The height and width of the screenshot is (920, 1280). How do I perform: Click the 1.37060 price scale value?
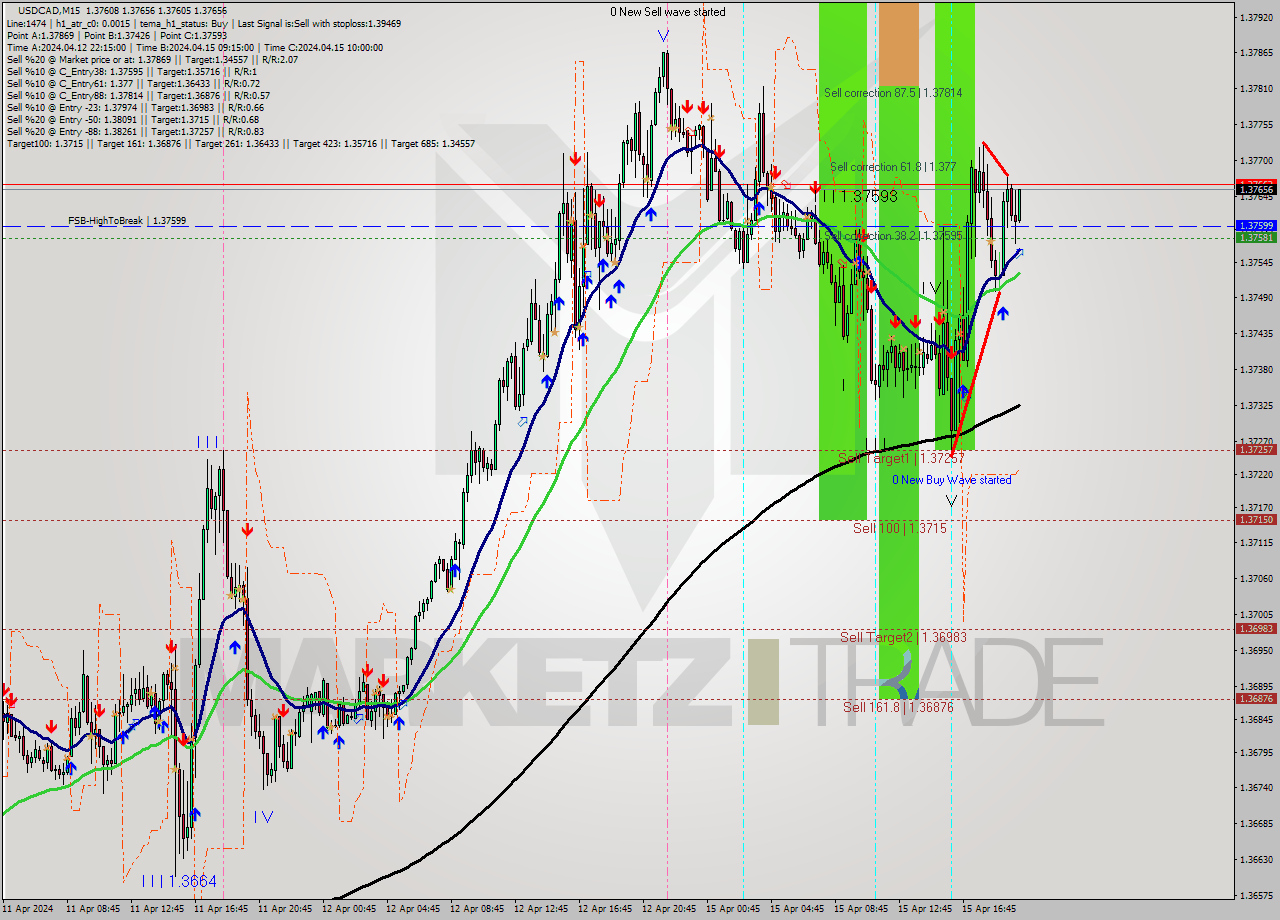click(1256, 579)
